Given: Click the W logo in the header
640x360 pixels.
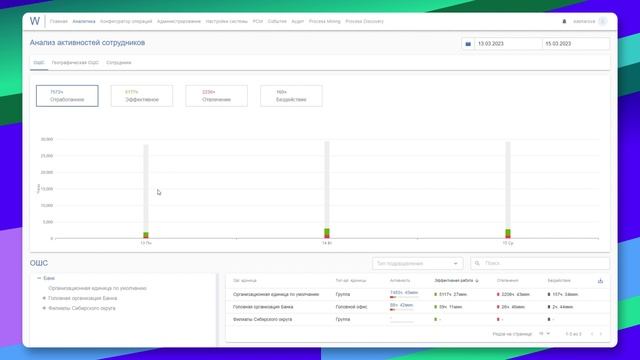Looking at the screenshot, I should [x=35, y=21].
